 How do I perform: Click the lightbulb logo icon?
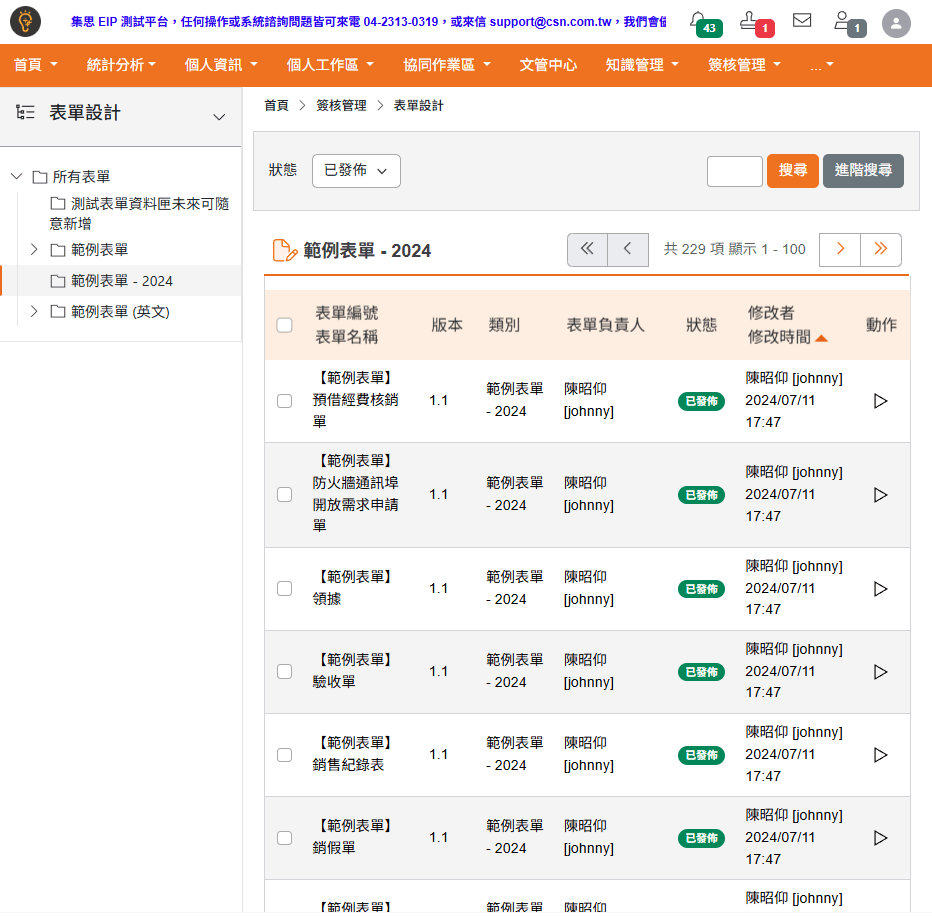pyautogui.click(x=26, y=21)
